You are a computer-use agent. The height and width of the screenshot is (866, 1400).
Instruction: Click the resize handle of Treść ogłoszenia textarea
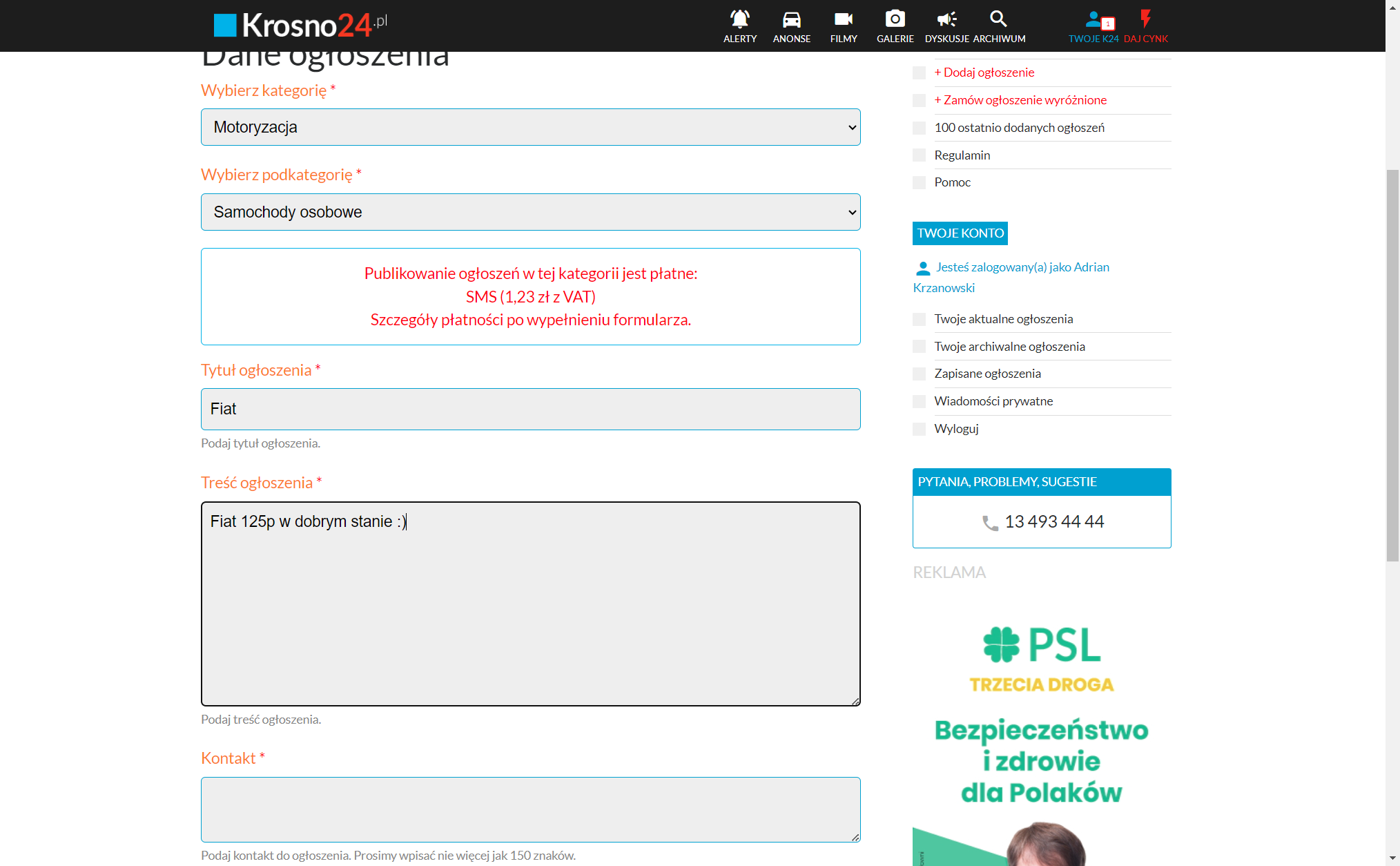pos(855,700)
